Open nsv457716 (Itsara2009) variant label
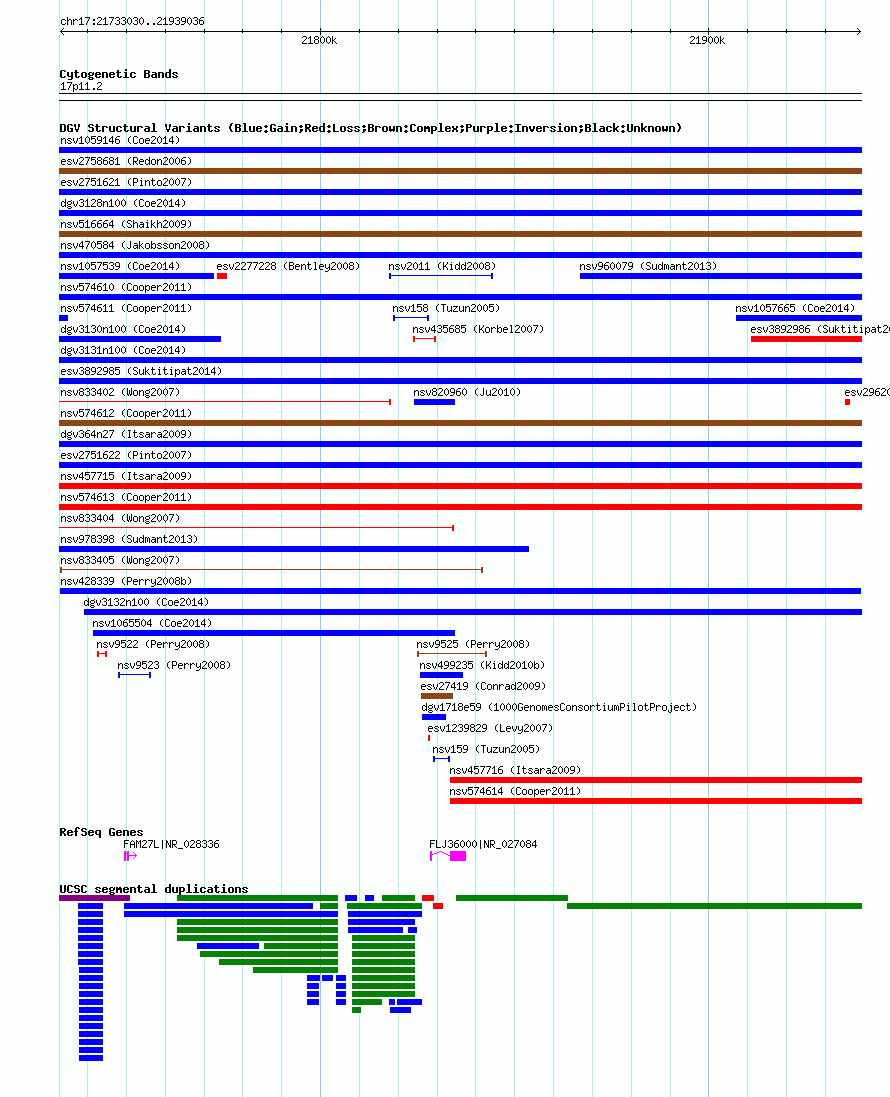 click(515, 770)
